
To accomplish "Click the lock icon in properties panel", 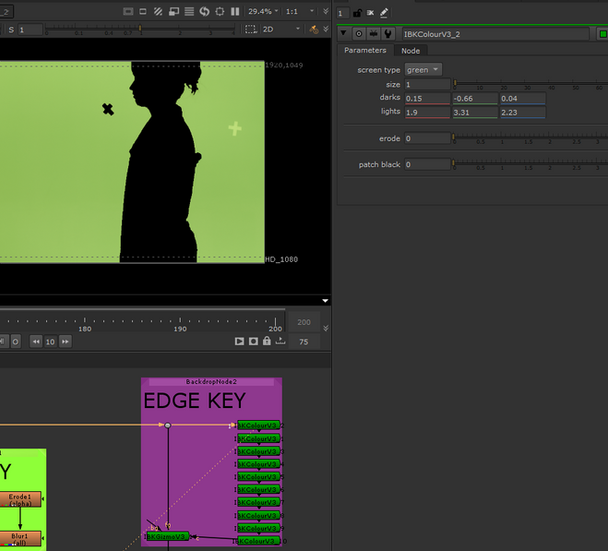I will [357, 13].
